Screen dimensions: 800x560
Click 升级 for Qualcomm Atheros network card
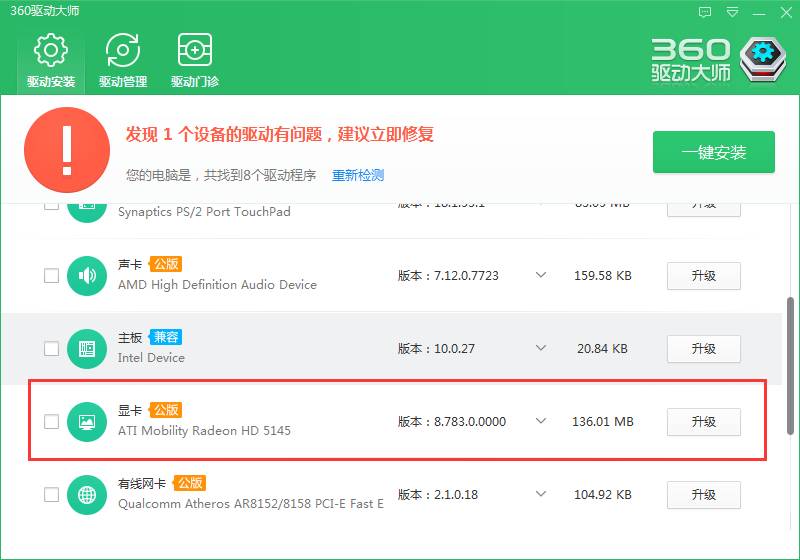pos(704,495)
